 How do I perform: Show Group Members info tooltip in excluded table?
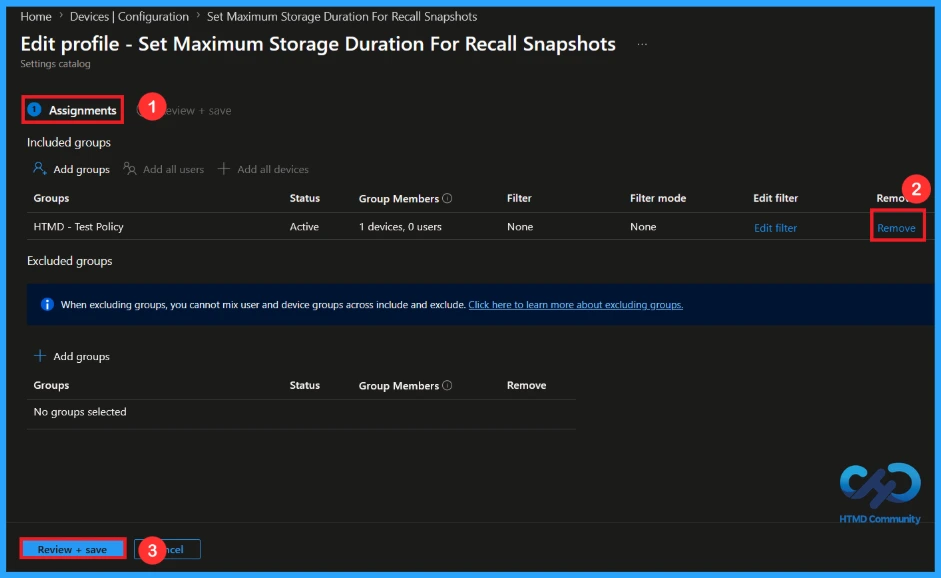tap(447, 385)
